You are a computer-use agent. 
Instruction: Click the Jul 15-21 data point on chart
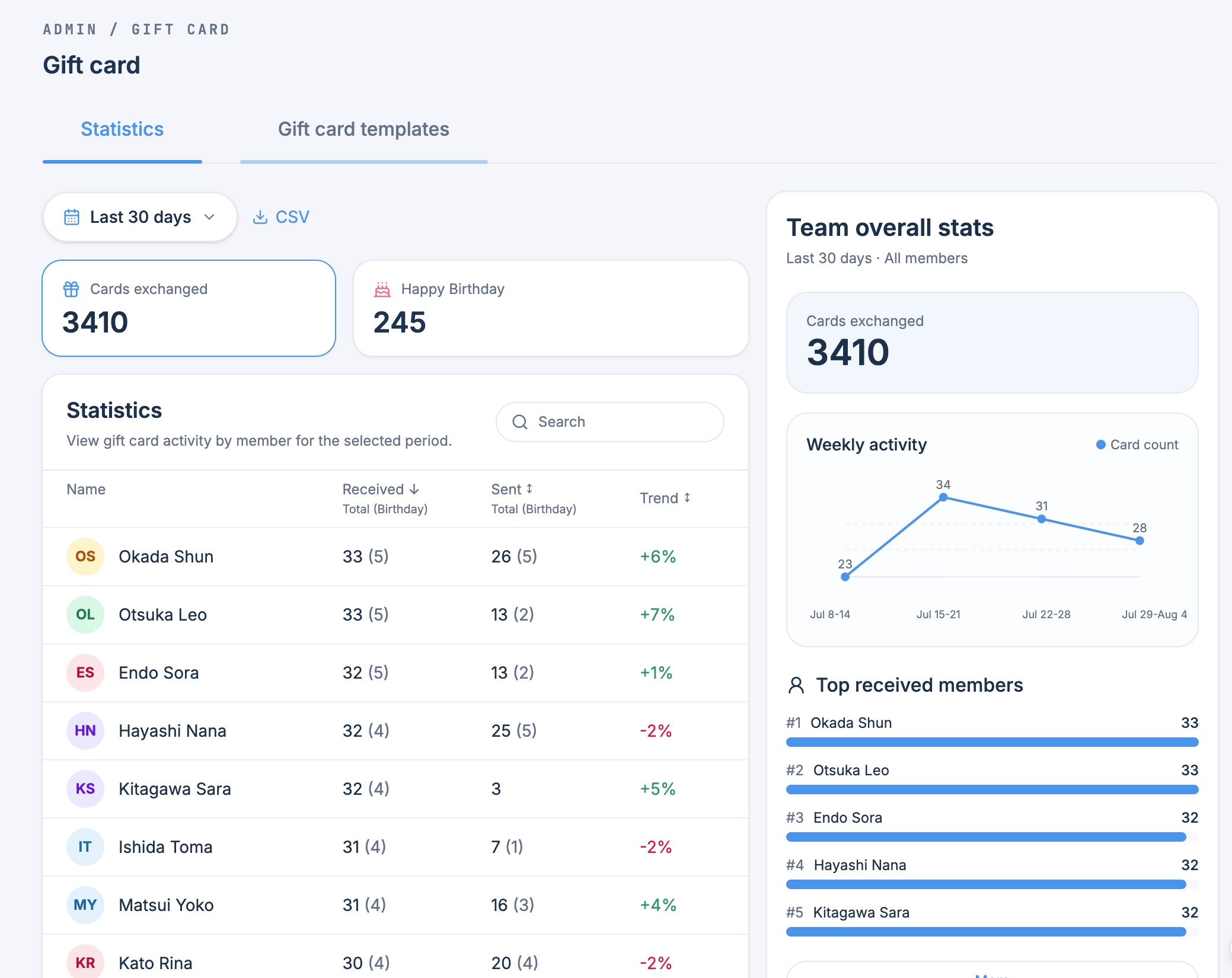[943, 497]
